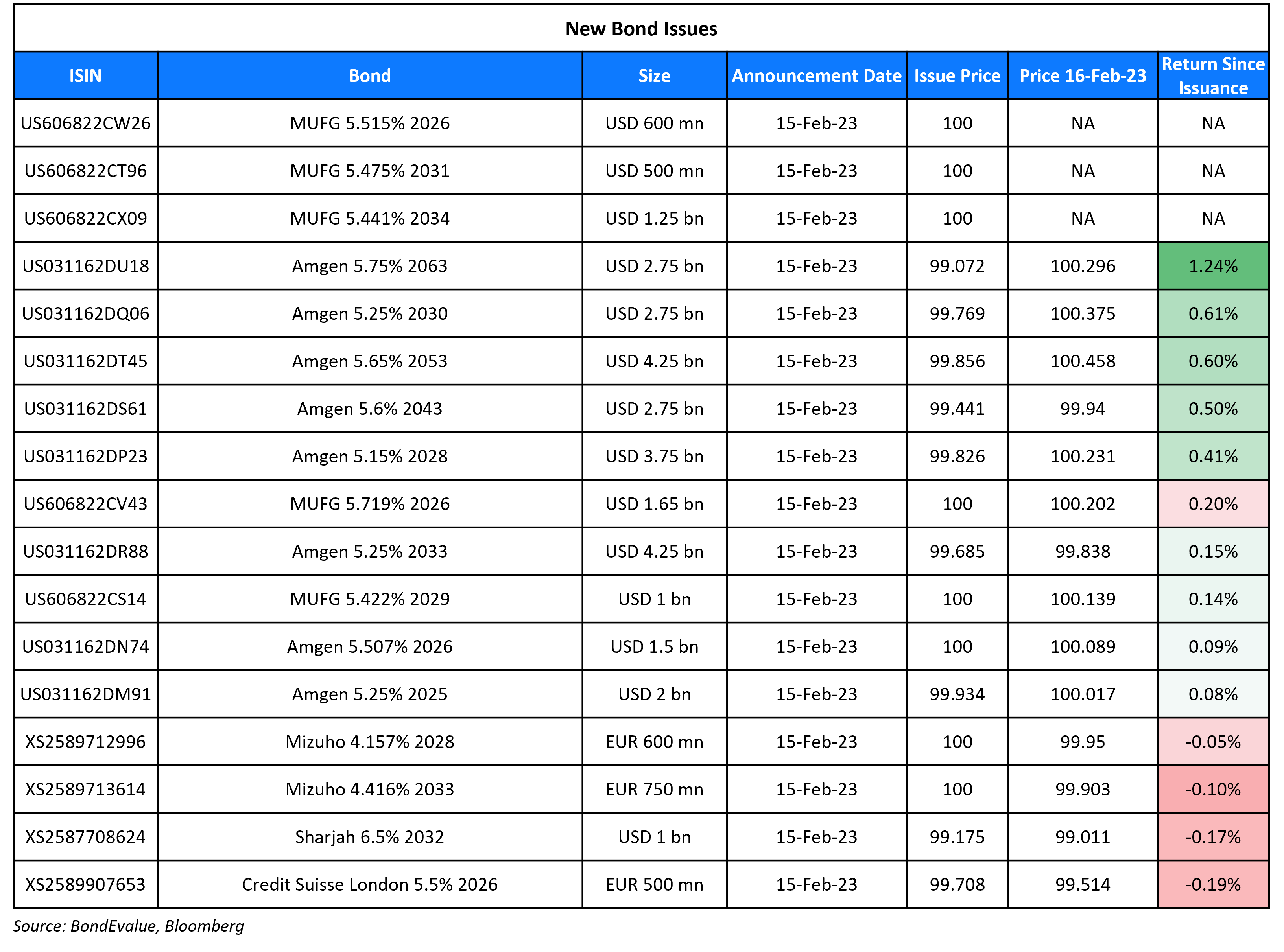Click price 100.375
1284x952 pixels.
[1083, 313]
